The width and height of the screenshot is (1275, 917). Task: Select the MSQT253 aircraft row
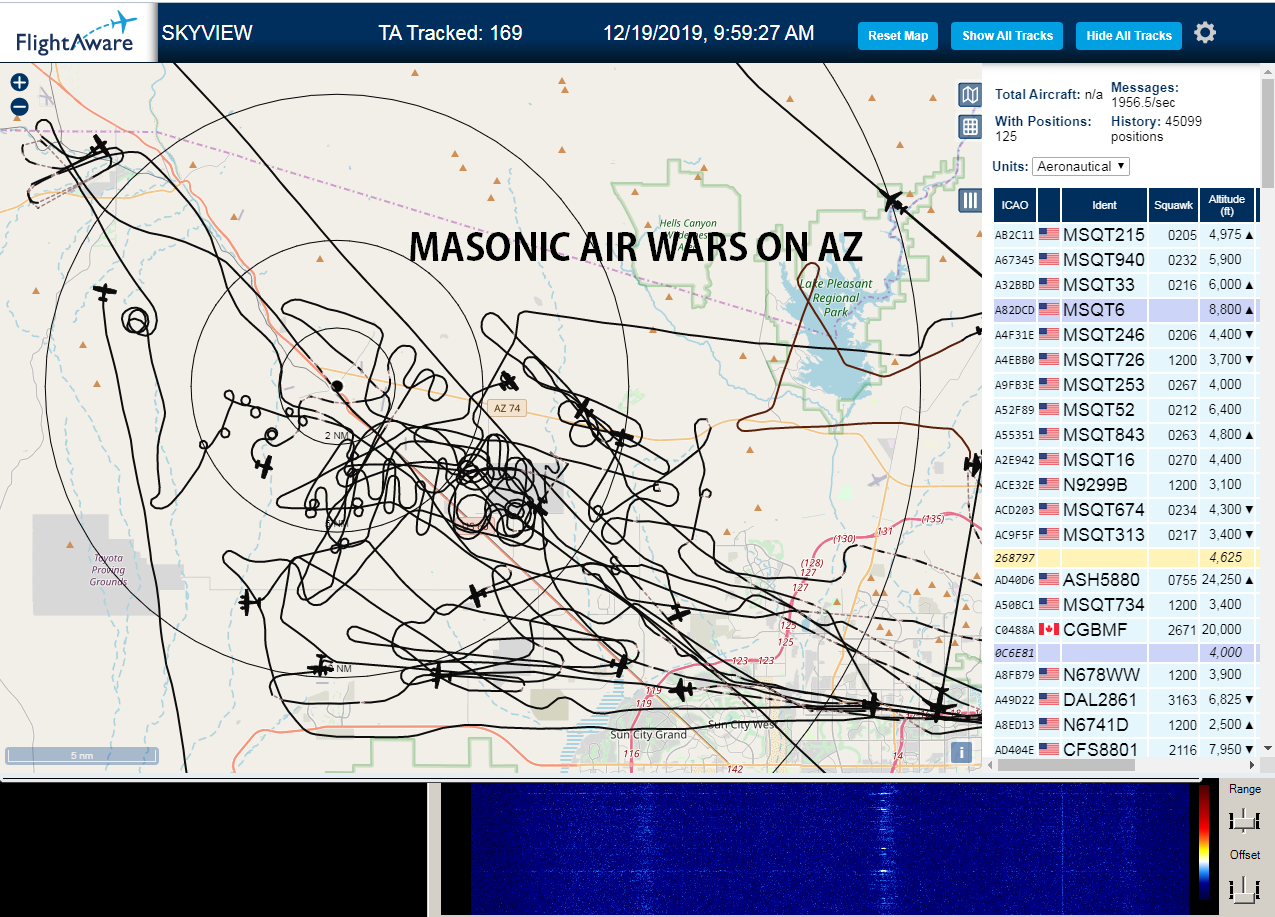[1126, 385]
